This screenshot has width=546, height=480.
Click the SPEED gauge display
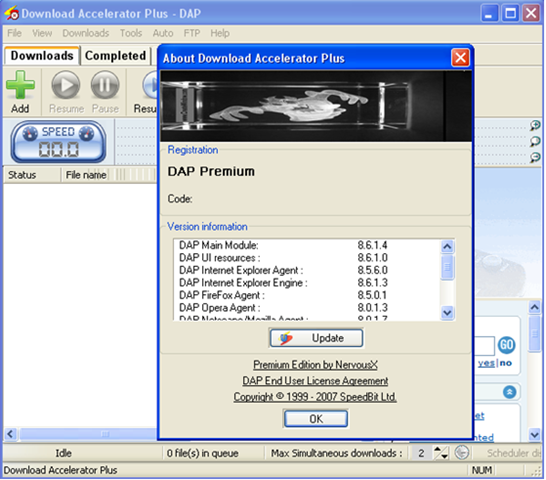tap(58, 142)
